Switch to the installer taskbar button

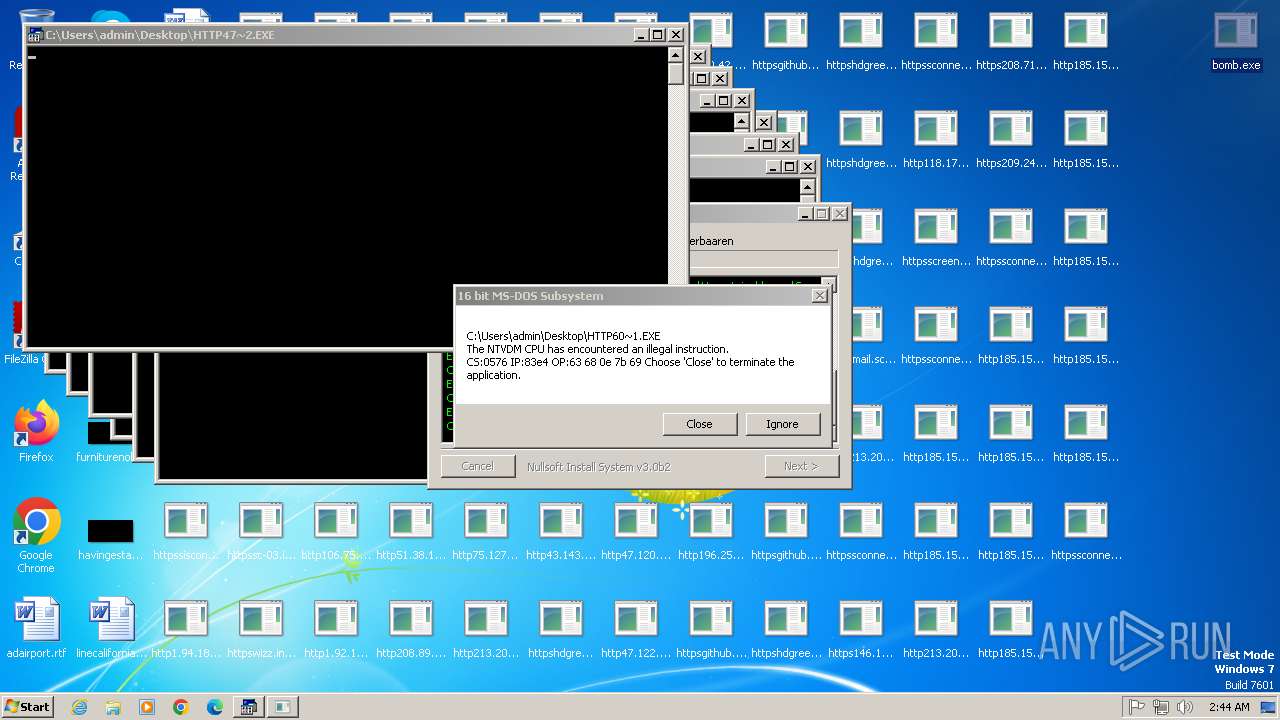point(283,707)
